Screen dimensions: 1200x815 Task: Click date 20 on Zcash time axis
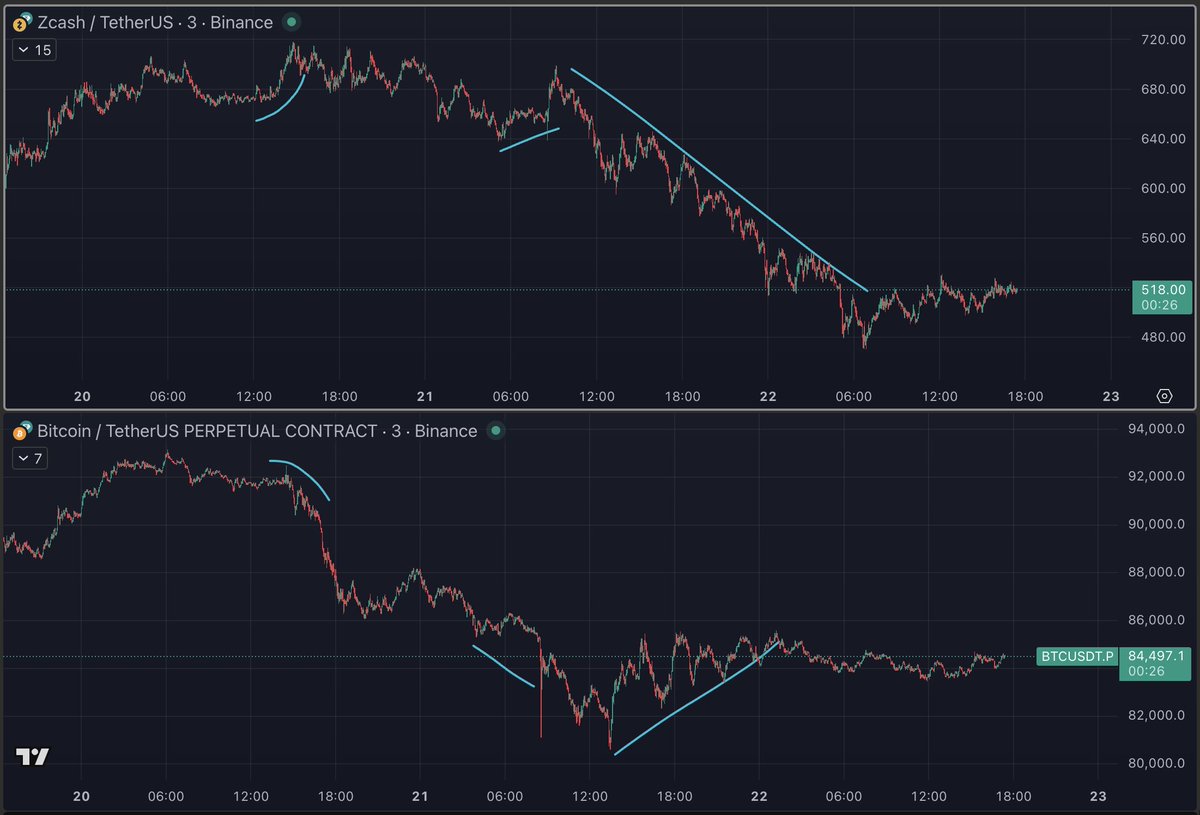[x=83, y=396]
